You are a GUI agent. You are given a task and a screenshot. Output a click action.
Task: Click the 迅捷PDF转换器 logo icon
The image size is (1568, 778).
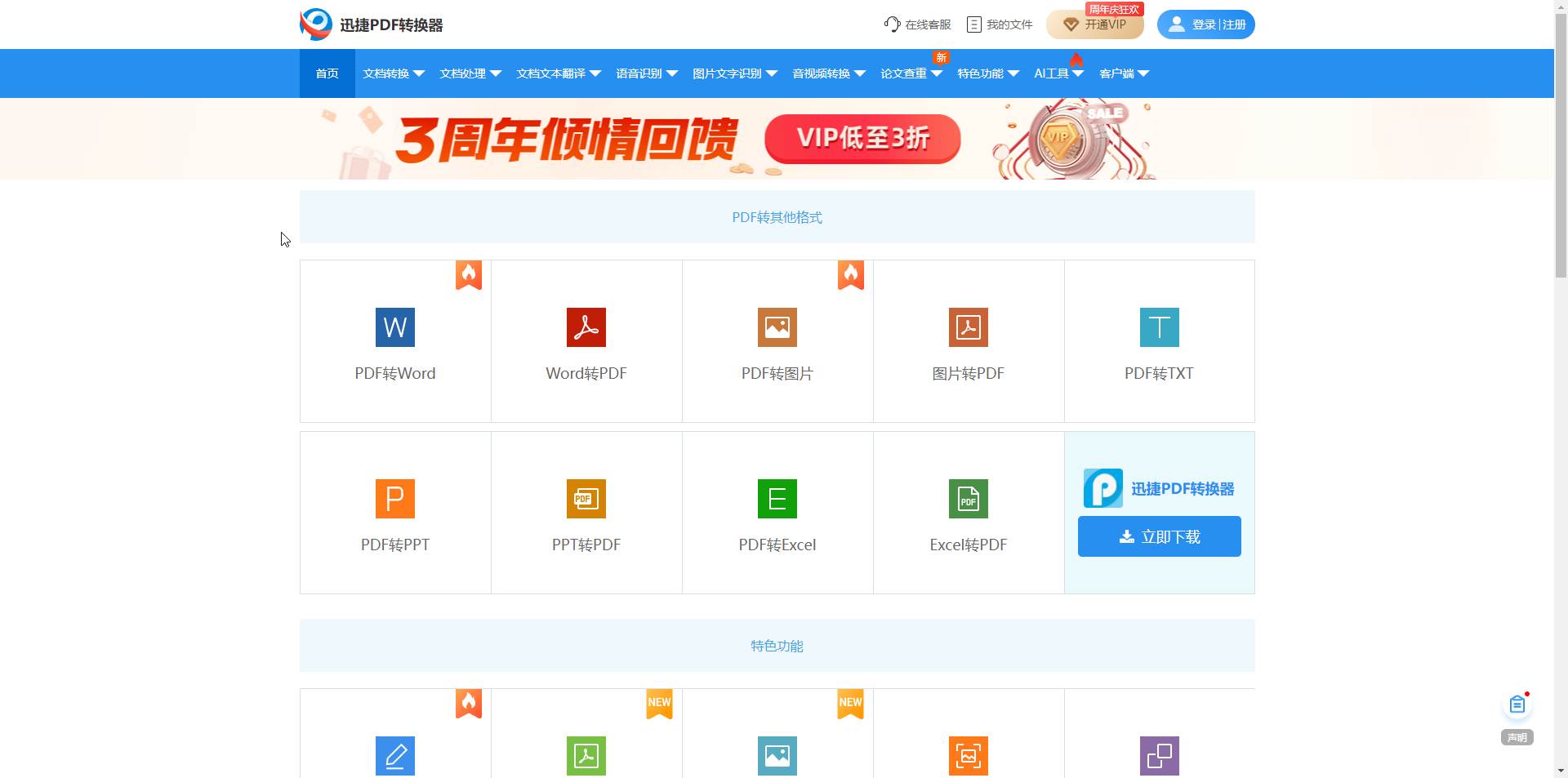click(x=315, y=24)
